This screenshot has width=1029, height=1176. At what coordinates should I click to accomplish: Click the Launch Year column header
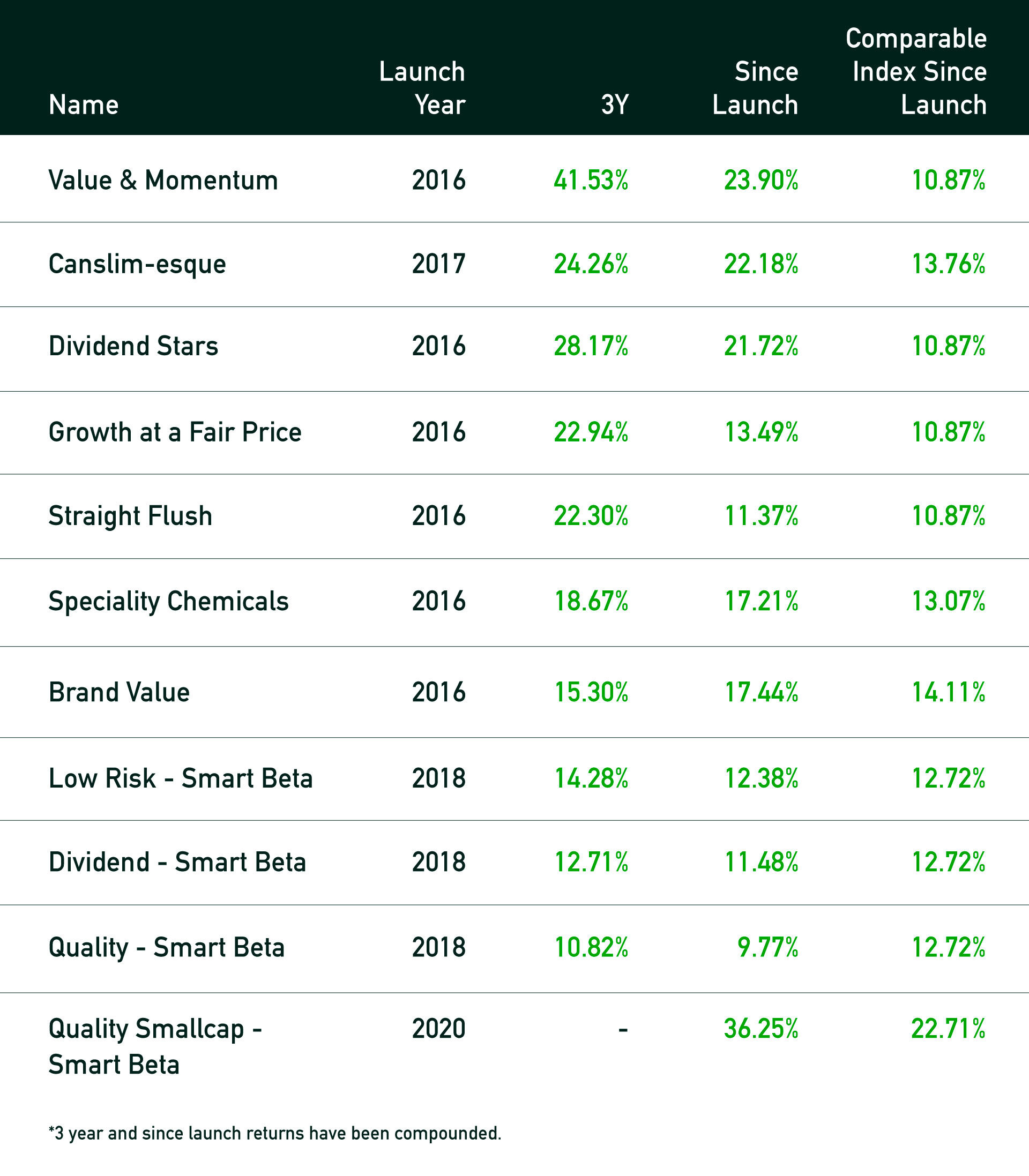pos(422,88)
